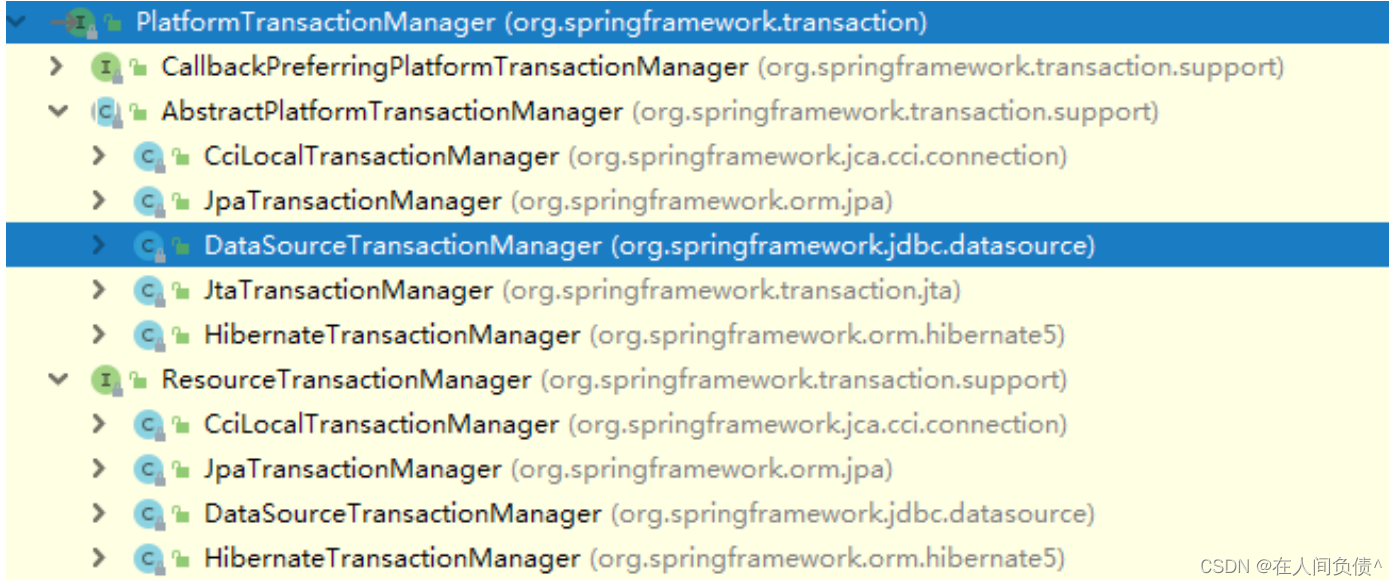This screenshot has width=1397, height=586.
Task: Expand the CallbackPreferringPlatformTransactionManager node
Action: point(58,67)
